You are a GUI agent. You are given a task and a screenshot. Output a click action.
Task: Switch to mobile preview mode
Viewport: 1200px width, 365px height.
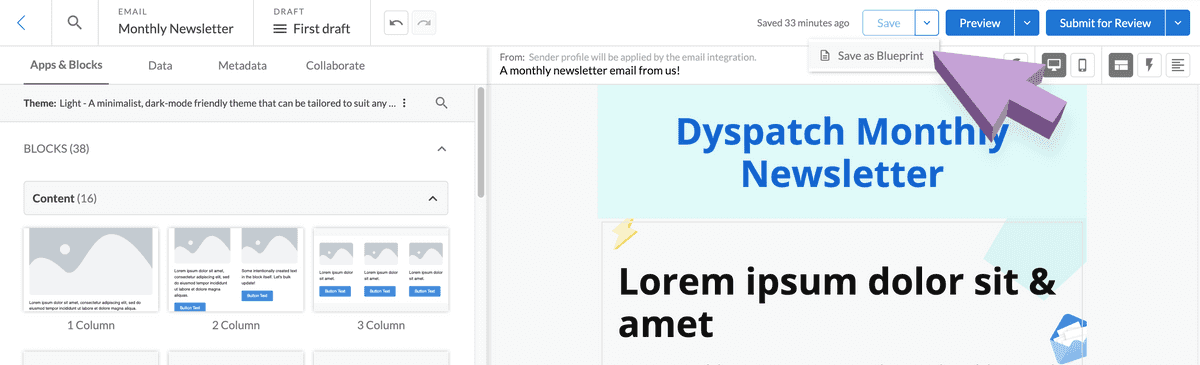(1081, 65)
